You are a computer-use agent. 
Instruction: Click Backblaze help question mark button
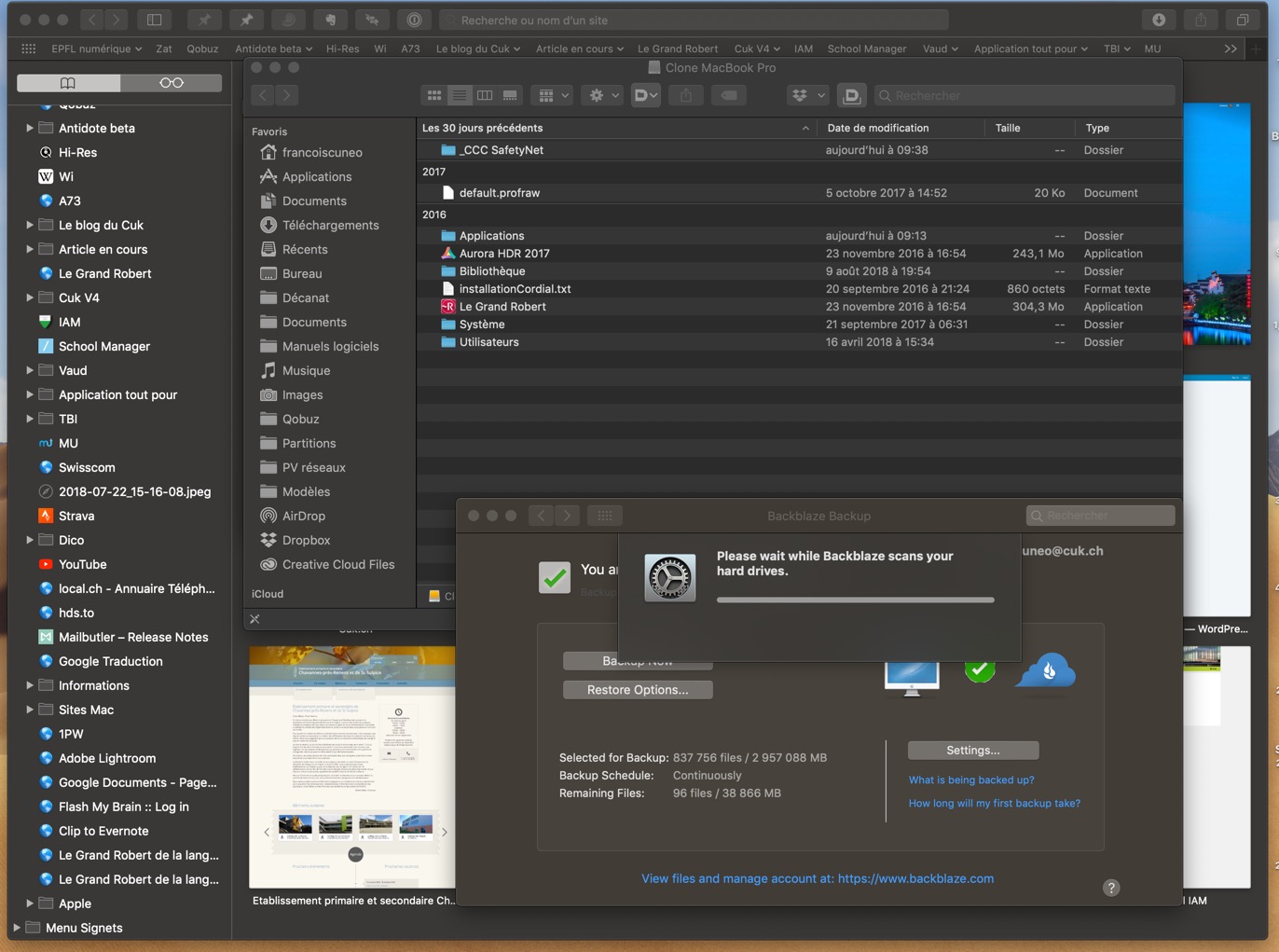point(1111,888)
